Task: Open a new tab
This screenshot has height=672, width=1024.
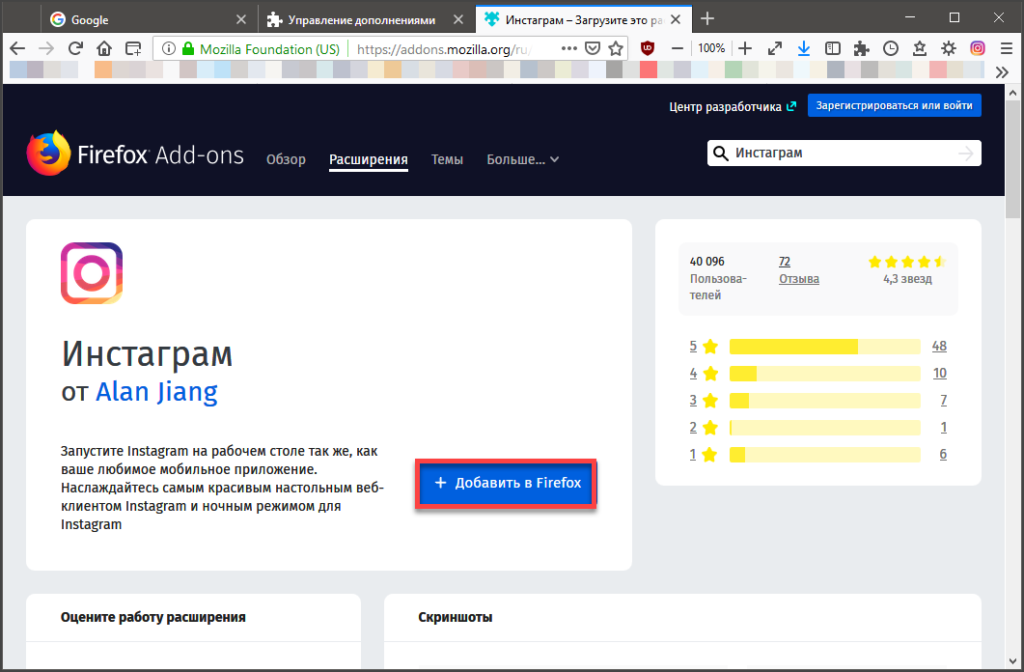Action: pyautogui.click(x=707, y=19)
